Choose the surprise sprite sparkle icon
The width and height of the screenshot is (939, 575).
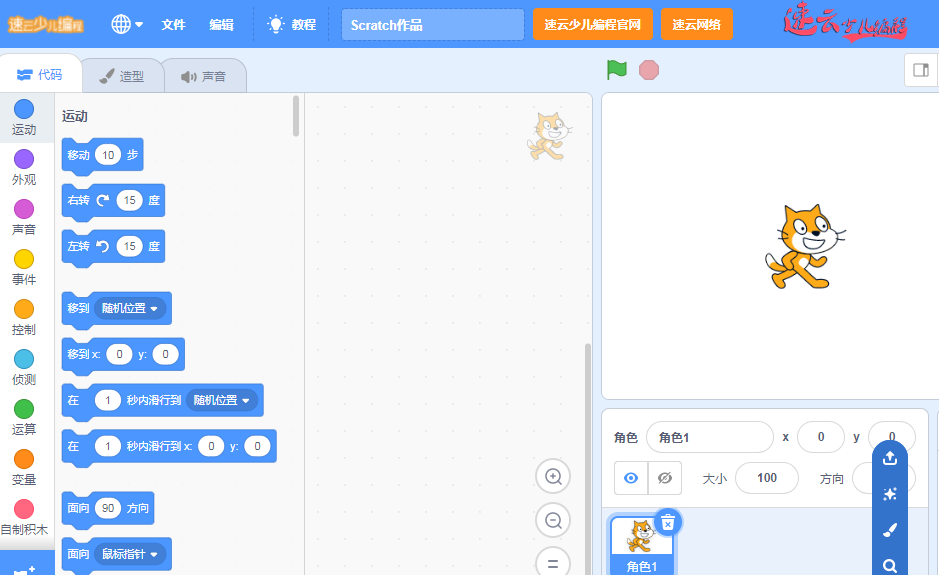coord(890,494)
